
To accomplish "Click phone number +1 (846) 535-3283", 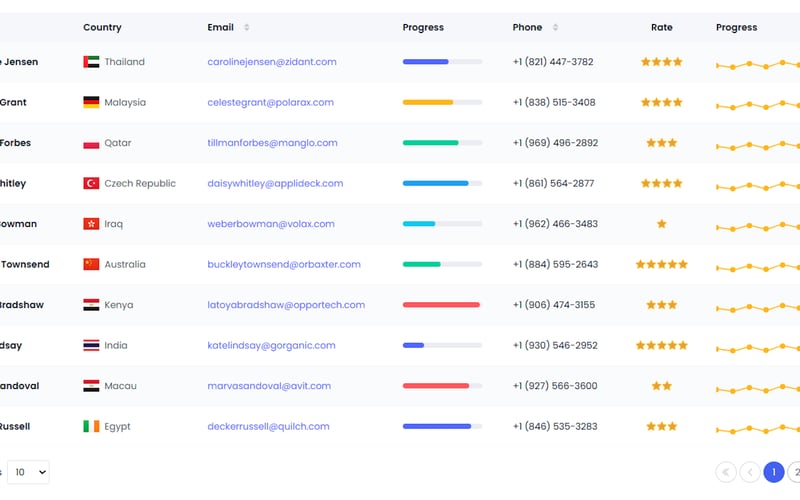I will coord(555,426).
